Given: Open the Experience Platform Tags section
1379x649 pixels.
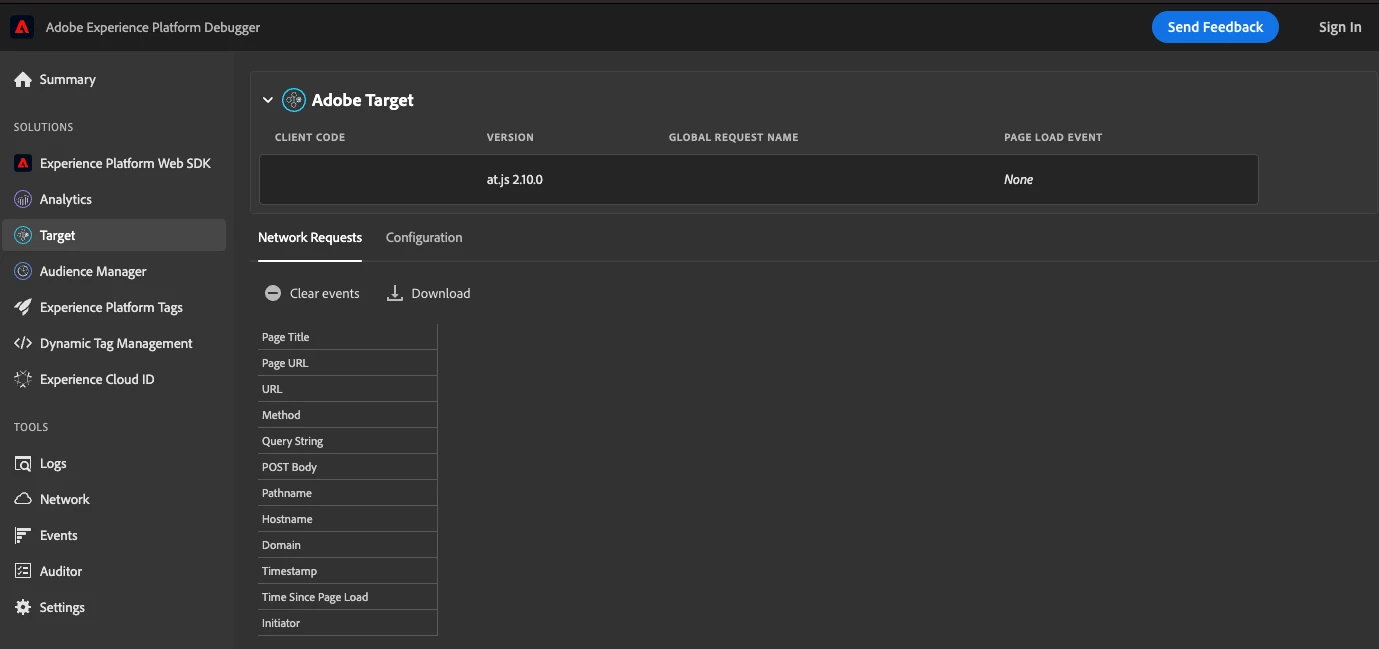Looking at the screenshot, I should coord(114,308).
